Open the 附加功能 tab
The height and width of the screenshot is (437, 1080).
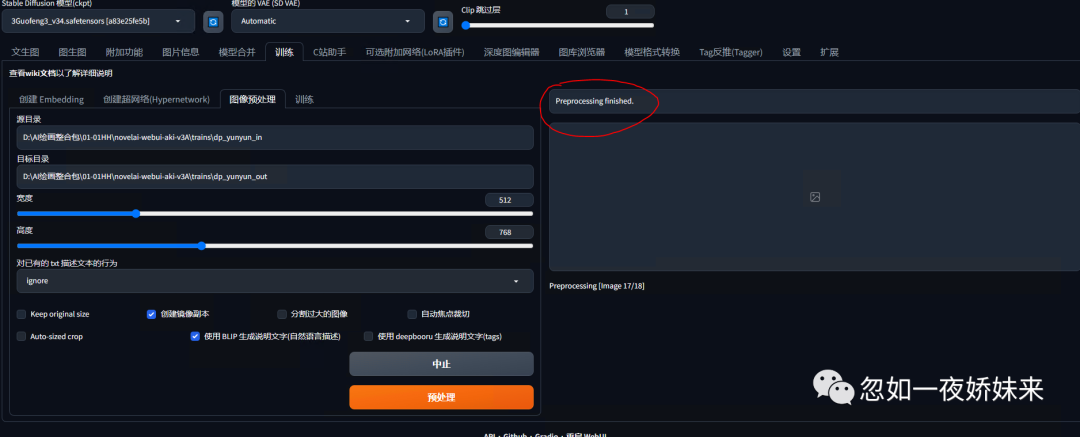(124, 52)
